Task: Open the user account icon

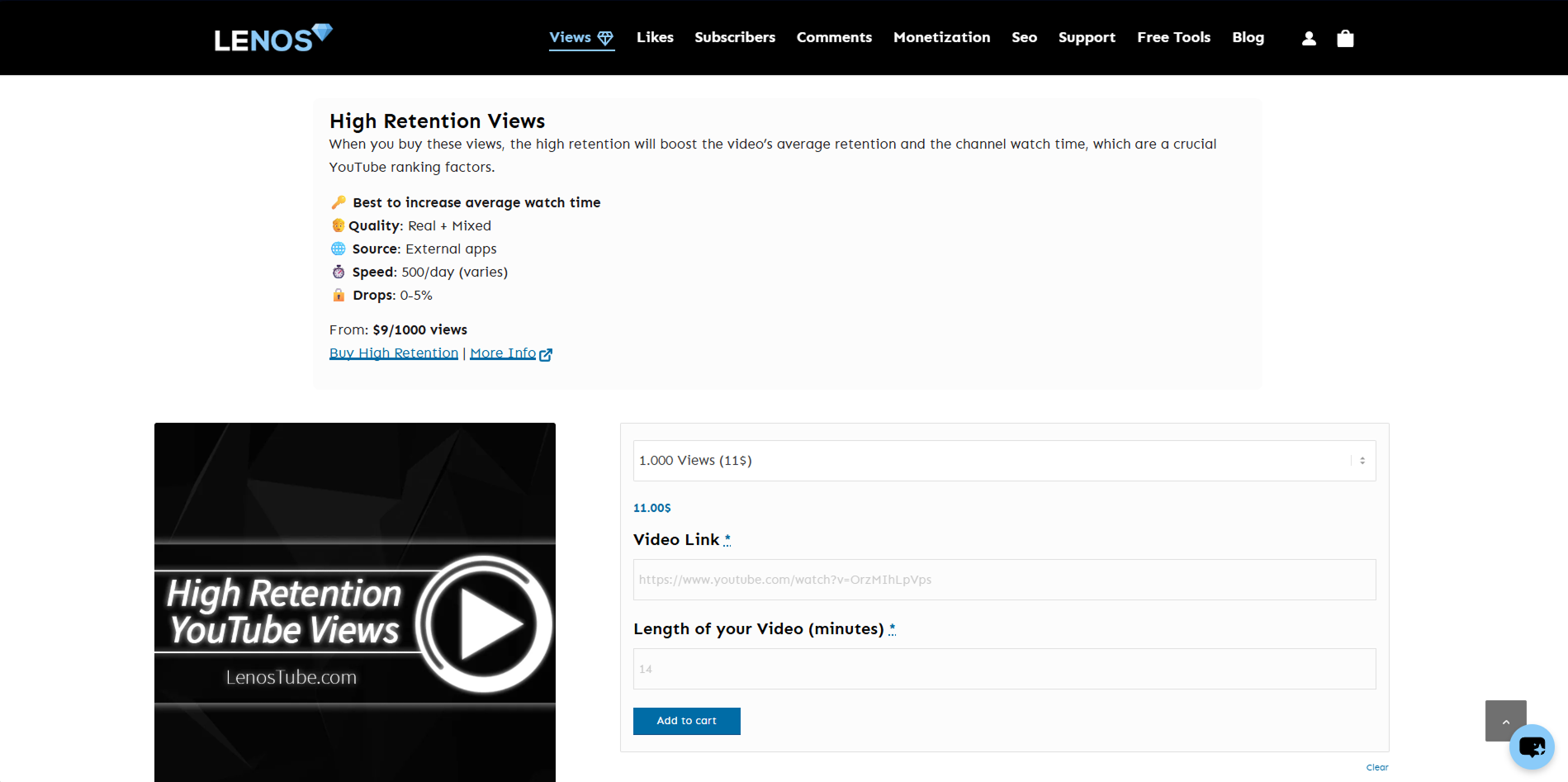Action: point(1309,38)
